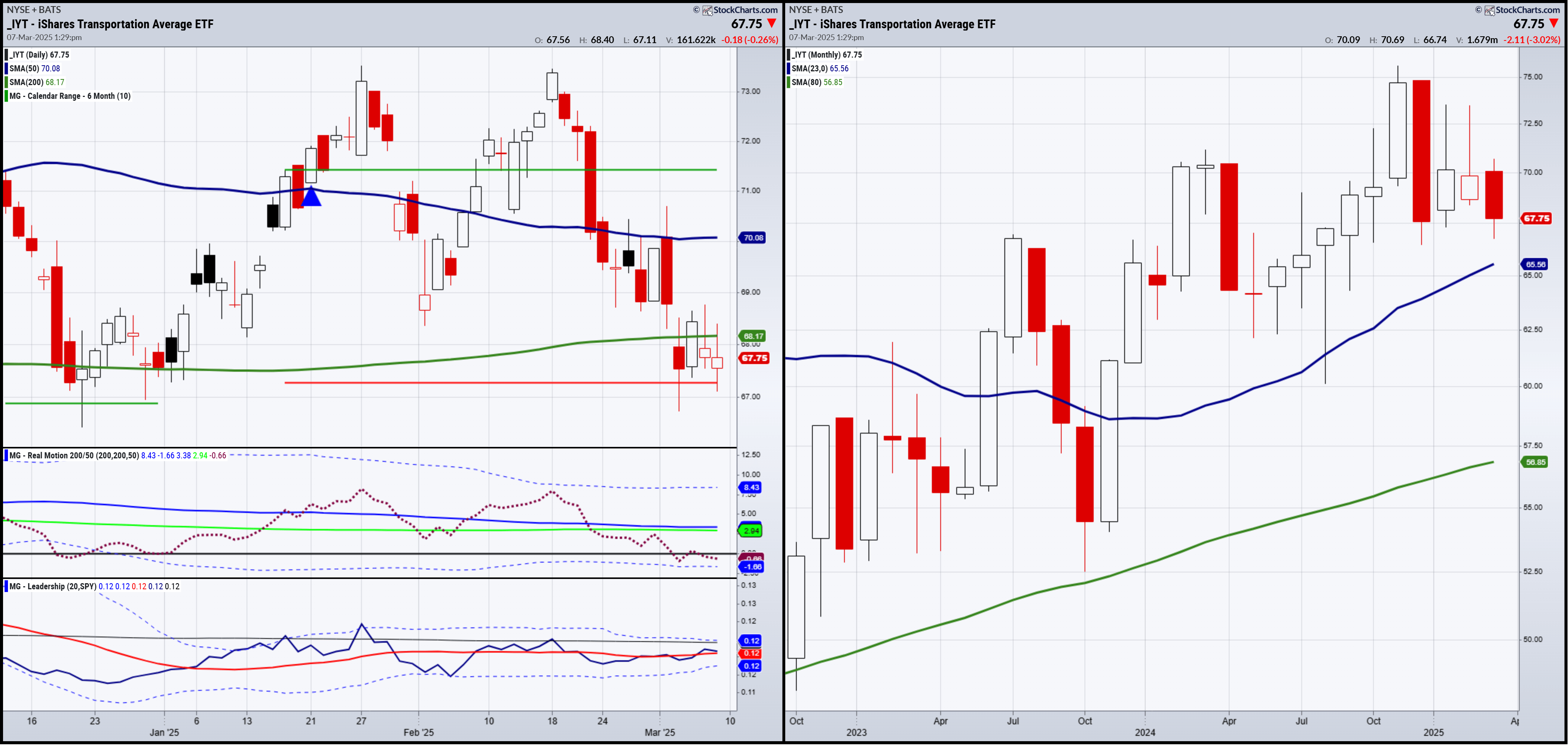
Task: Click the _IYT (Monthly) 67.75 legend label
Action: tap(825, 55)
